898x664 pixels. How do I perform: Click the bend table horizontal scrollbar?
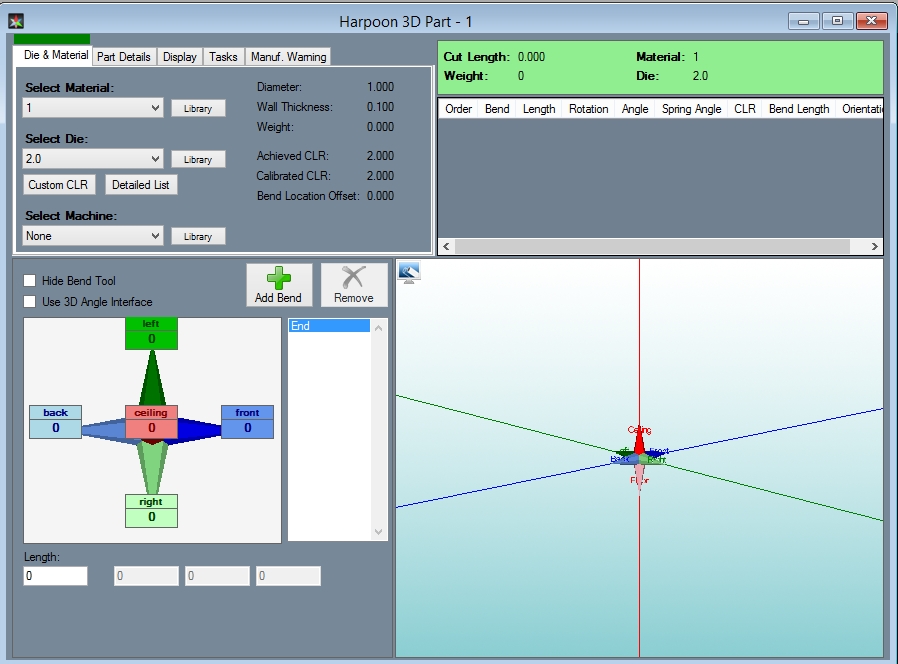[652, 246]
